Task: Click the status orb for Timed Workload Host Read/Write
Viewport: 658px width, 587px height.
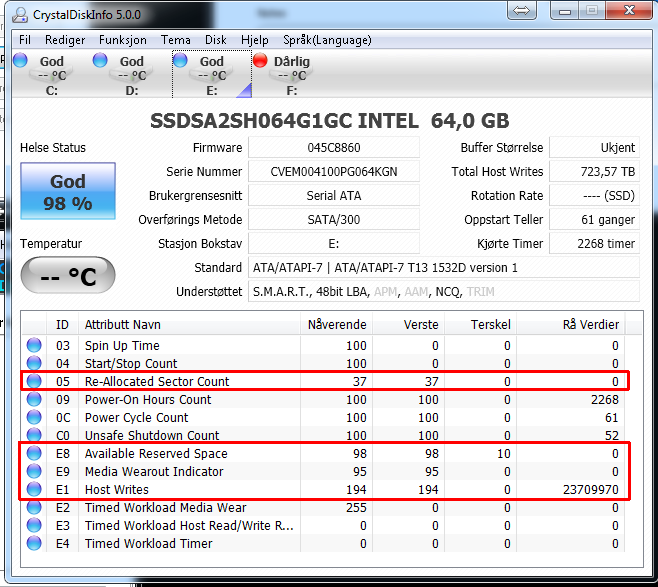Action: pyautogui.click(x=34, y=525)
